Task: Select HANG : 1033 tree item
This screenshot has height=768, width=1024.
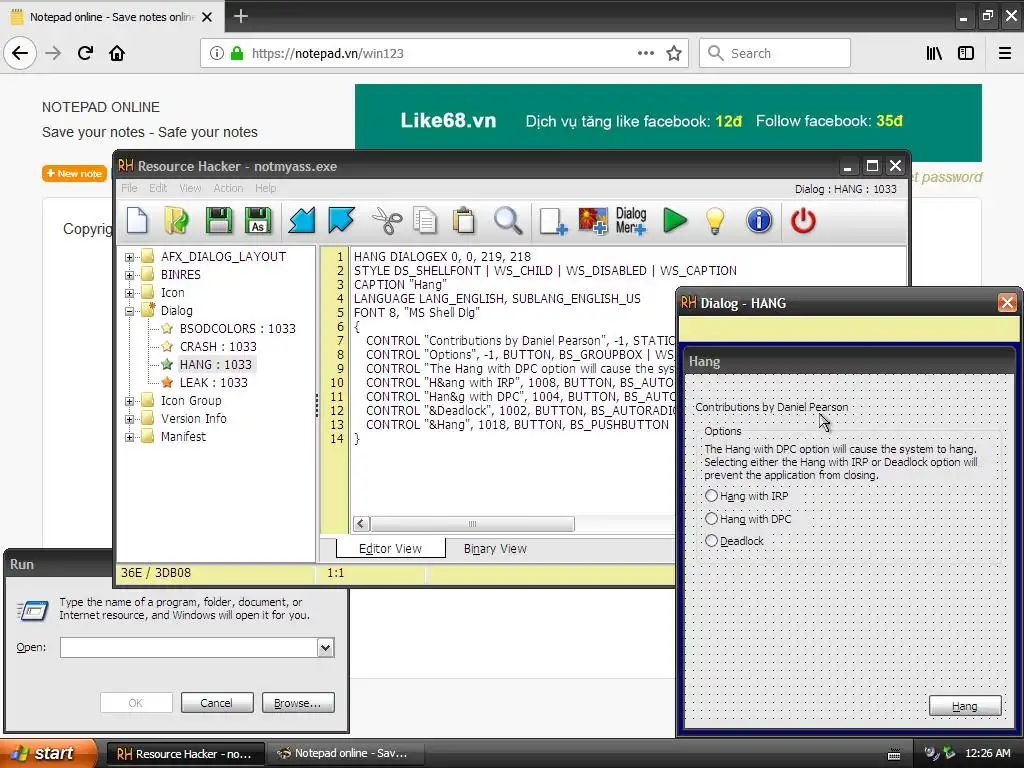Action: (x=216, y=364)
